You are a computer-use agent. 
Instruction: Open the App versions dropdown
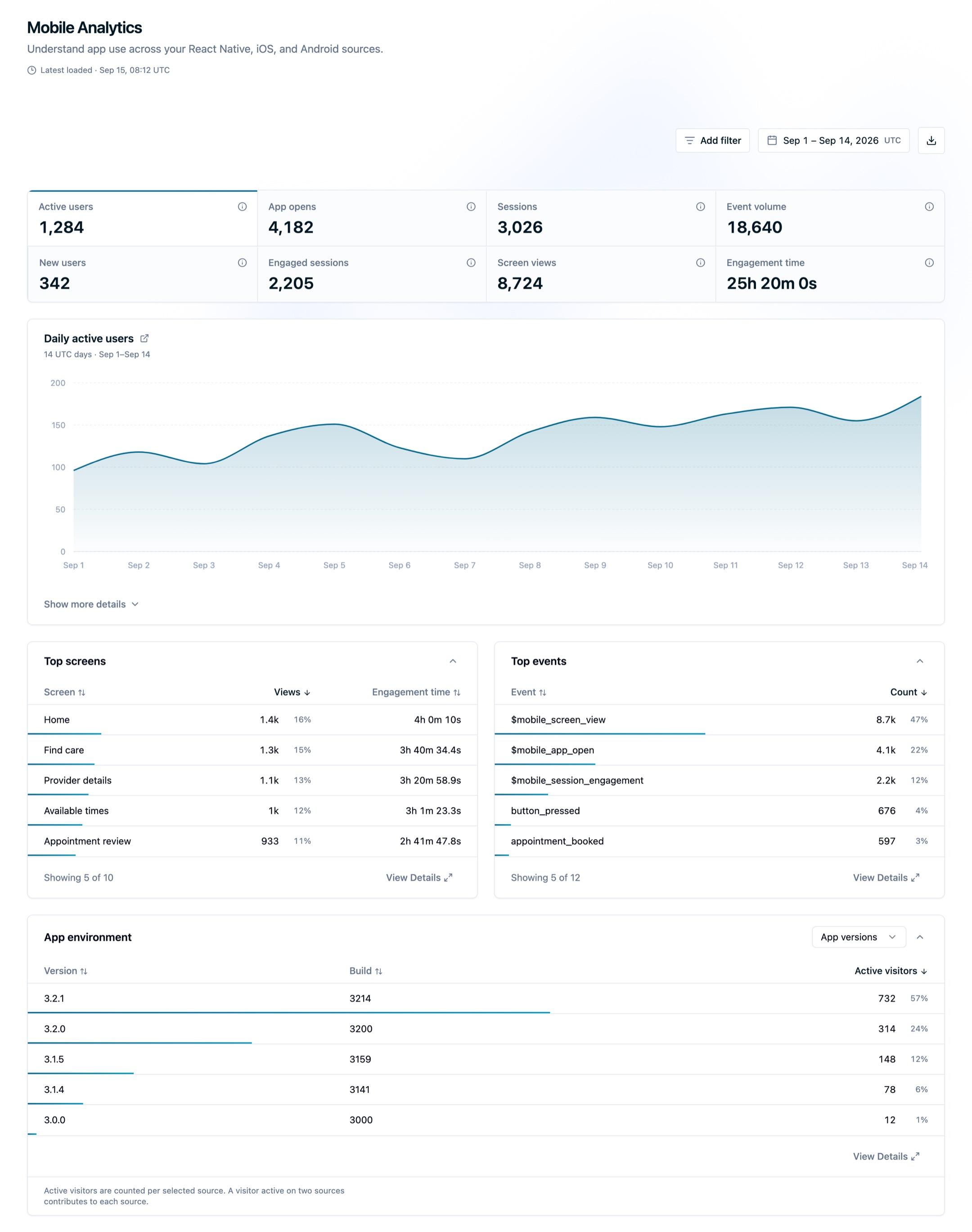[859, 937]
